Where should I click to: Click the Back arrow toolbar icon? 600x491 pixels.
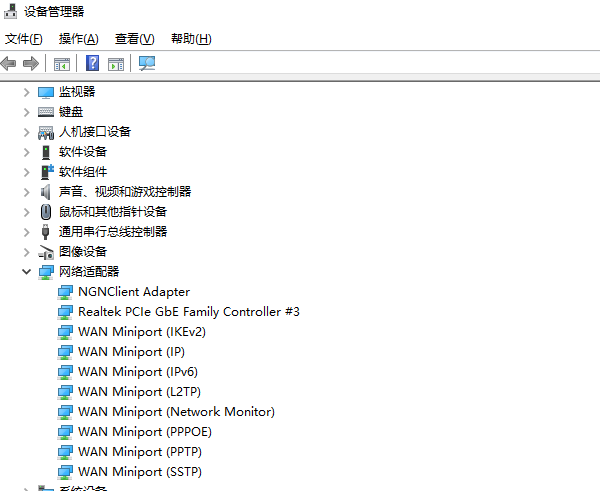[x=9, y=64]
